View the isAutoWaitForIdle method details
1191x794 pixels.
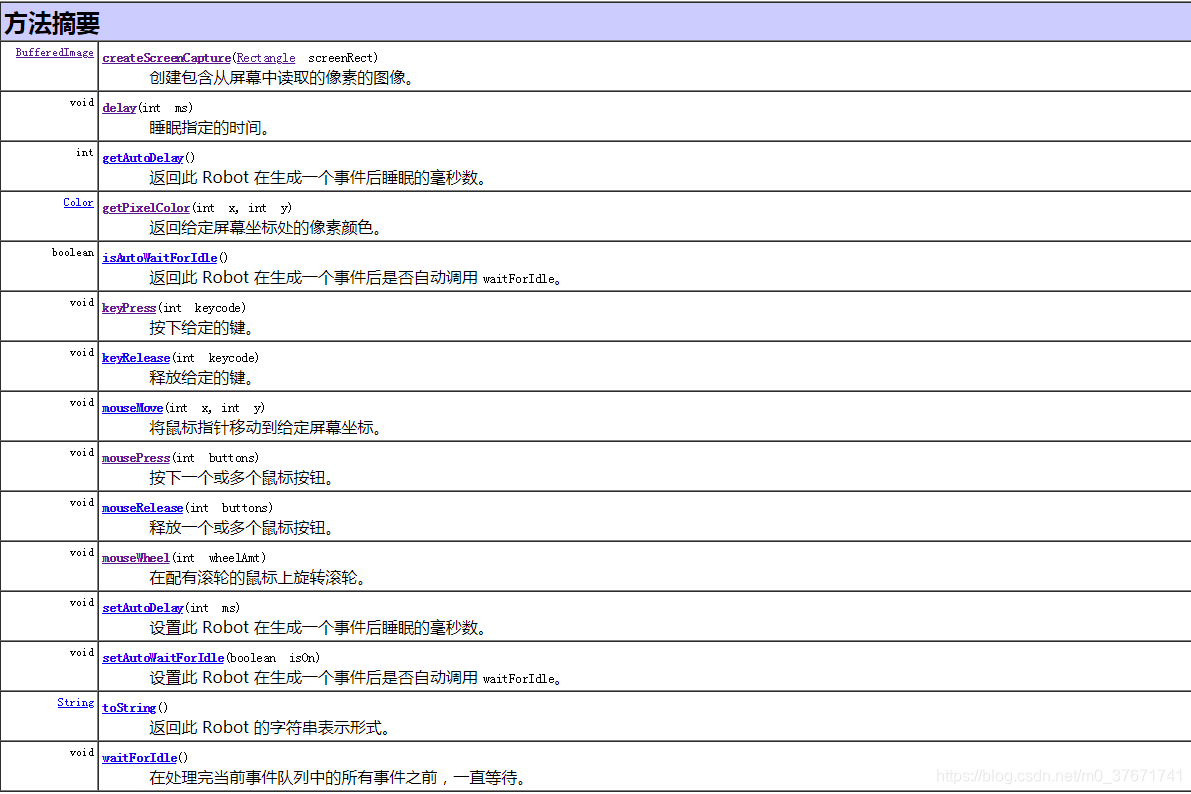(x=159, y=257)
